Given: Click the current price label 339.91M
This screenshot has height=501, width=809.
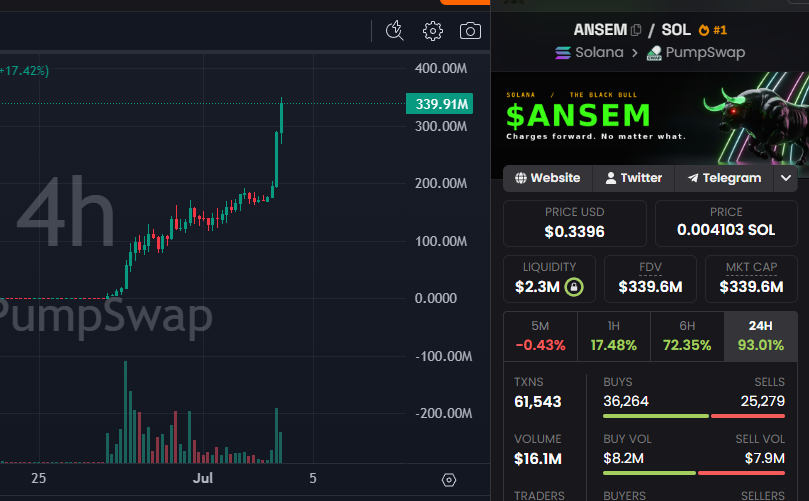Looking at the screenshot, I should 440,104.
